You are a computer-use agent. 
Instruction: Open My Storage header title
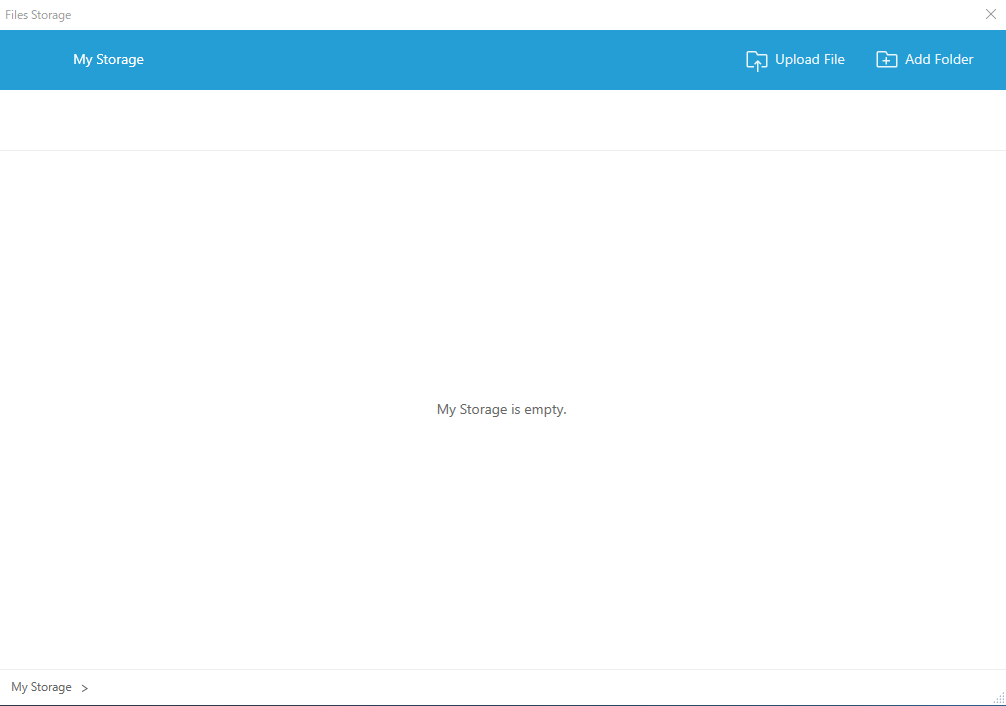coord(108,60)
